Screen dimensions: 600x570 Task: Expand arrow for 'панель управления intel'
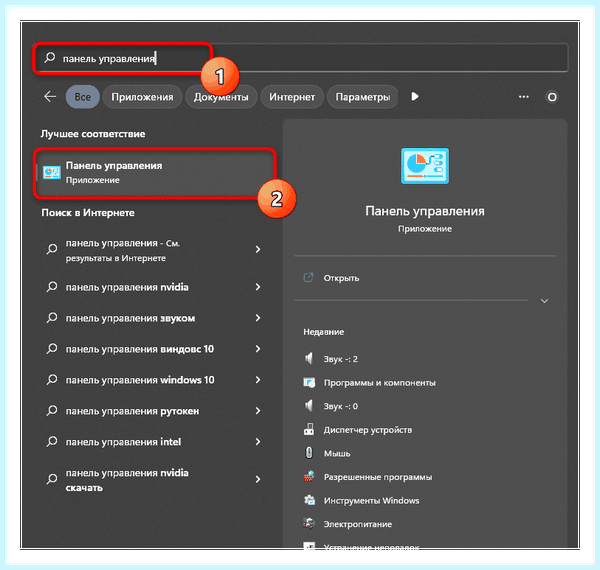coord(258,442)
